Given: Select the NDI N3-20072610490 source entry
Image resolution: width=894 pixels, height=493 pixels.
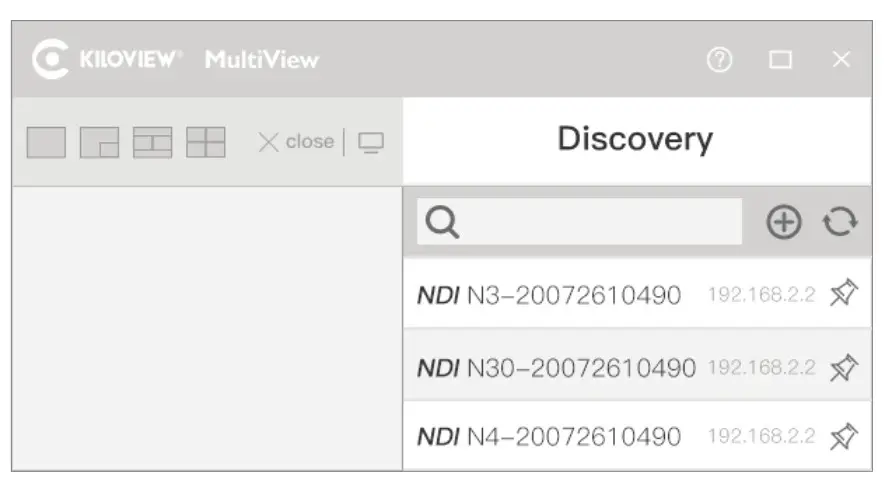Looking at the screenshot, I should (x=550, y=295).
